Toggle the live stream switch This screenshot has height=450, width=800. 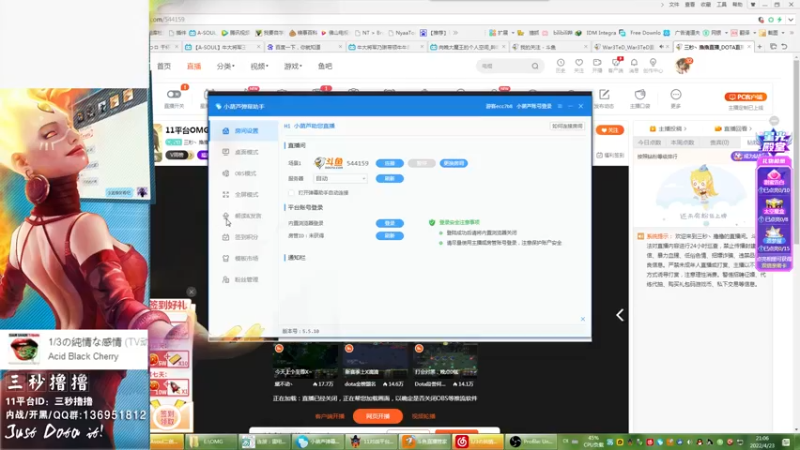174,94
